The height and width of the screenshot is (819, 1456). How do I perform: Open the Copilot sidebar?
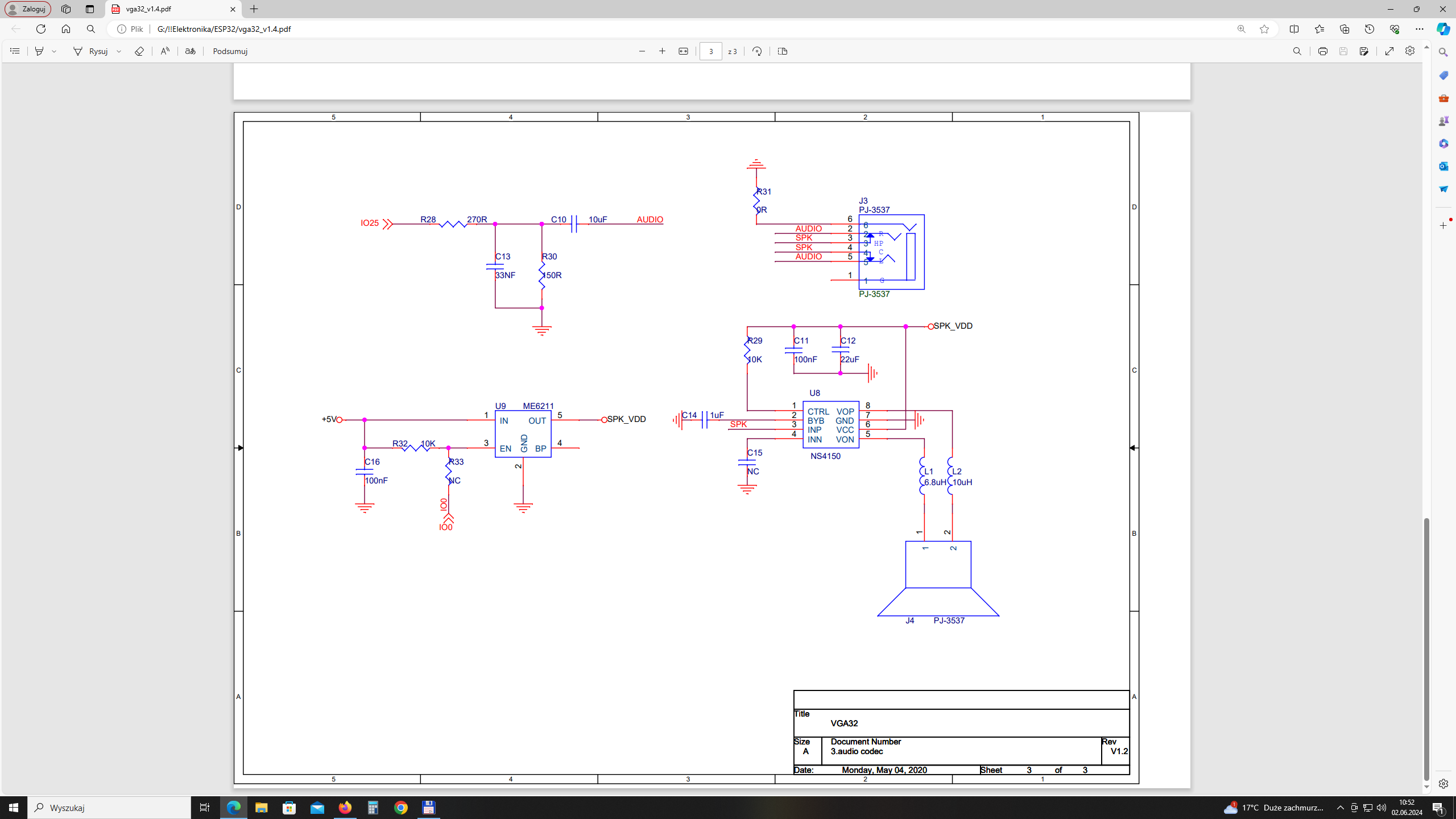tap(1443, 29)
